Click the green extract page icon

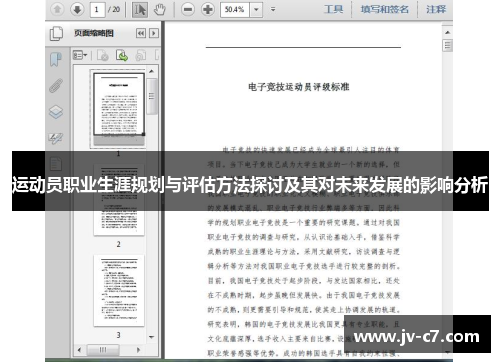[x=122, y=55]
